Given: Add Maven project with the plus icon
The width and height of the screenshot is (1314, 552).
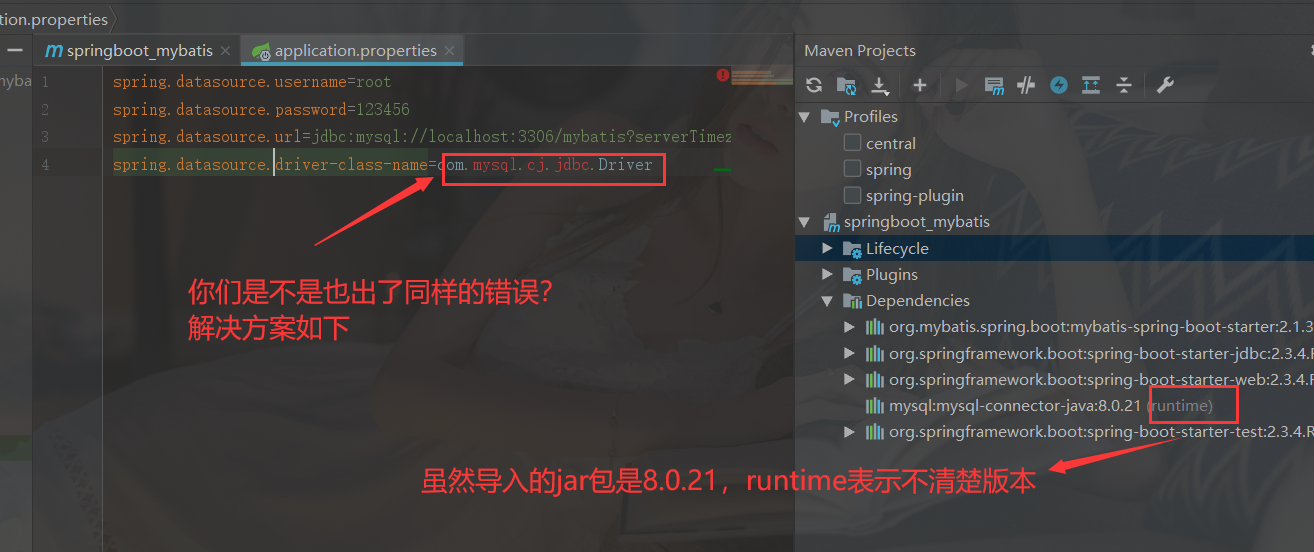Looking at the screenshot, I should 920,85.
